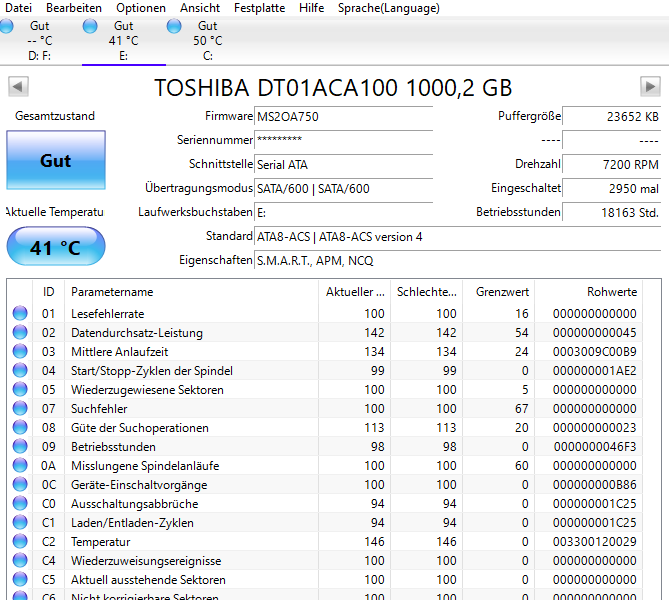Click status circle for Start/Stopp-Zyklen row
This screenshot has width=669, height=600.
20,370
